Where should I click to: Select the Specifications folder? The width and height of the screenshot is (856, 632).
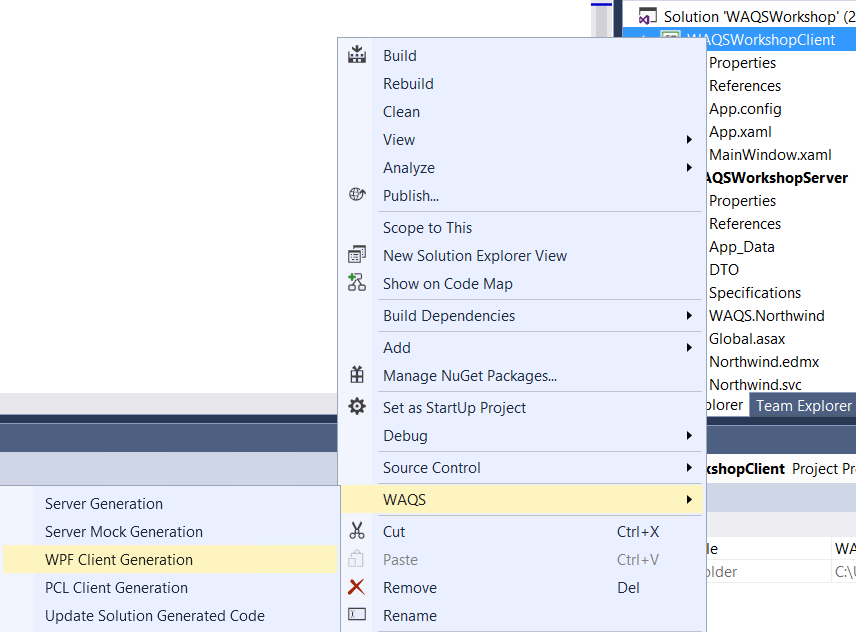tap(755, 293)
